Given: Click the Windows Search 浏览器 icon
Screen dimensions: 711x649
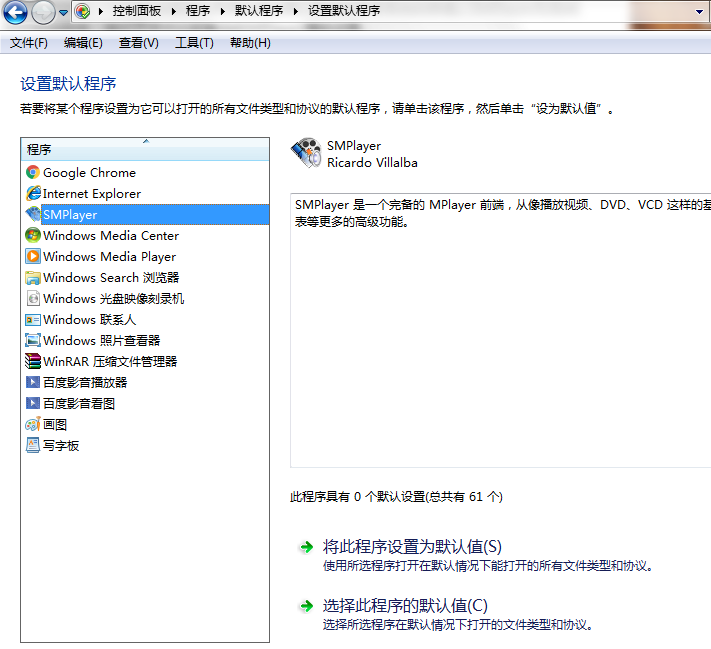Looking at the screenshot, I should [33, 277].
